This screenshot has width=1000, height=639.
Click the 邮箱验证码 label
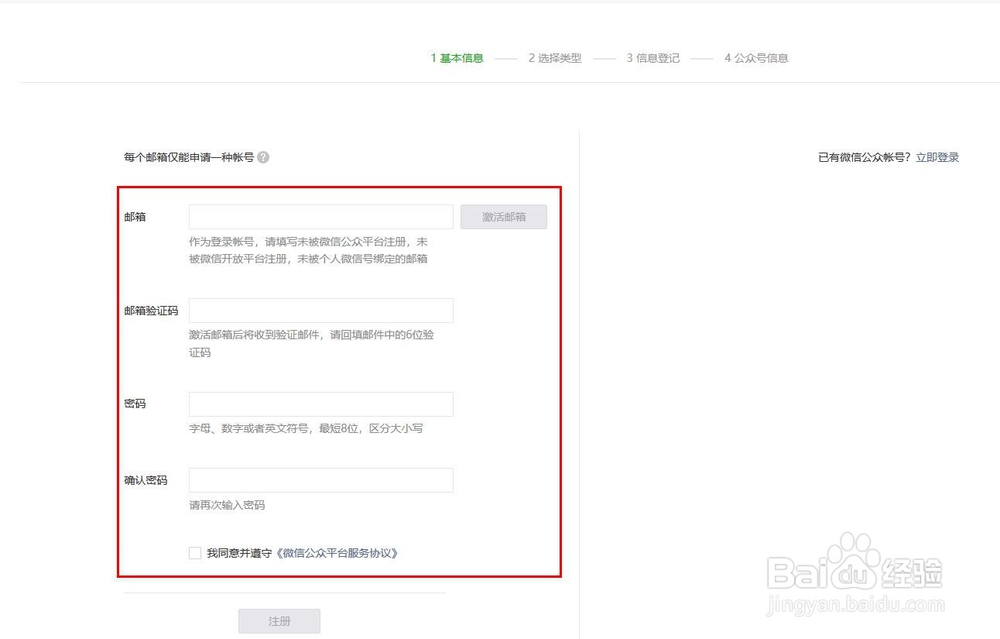(151, 311)
